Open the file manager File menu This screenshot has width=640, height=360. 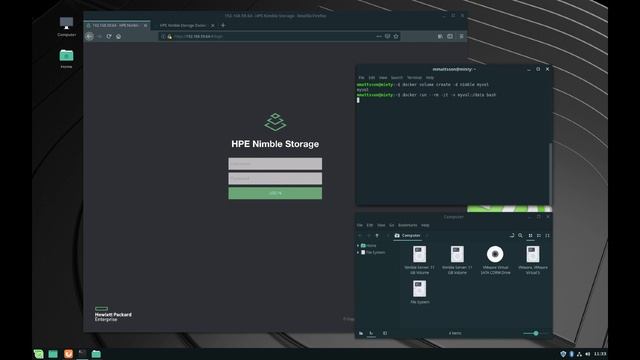(360, 225)
